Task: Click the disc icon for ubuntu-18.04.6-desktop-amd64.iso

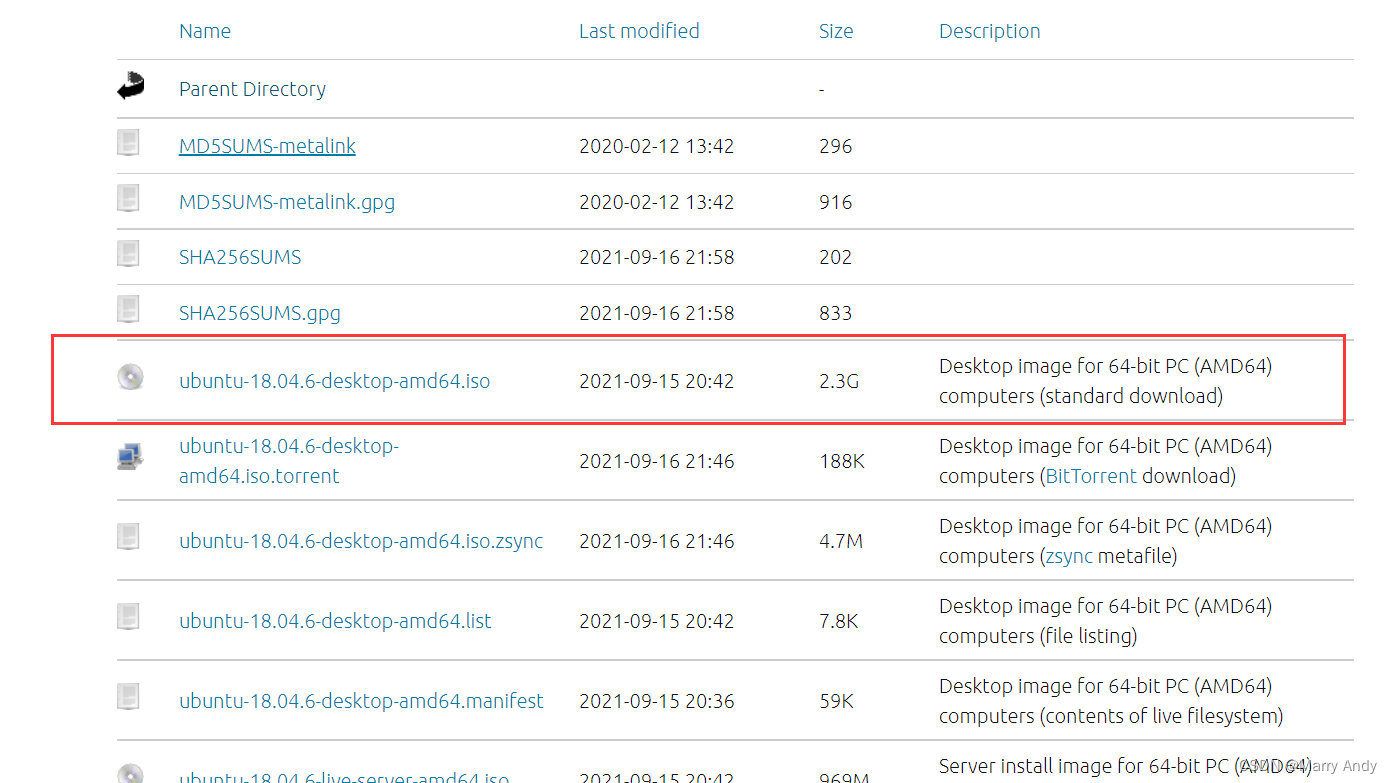Action: tap(130, 377)
